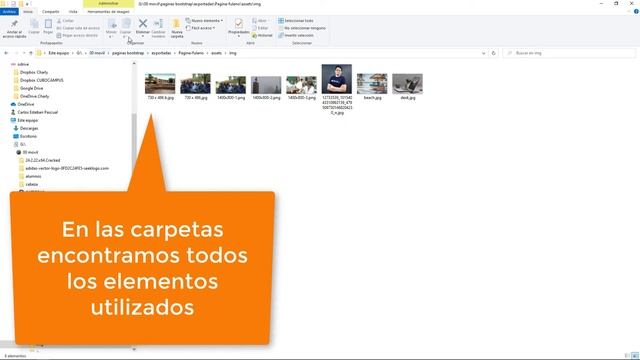640x360 pixels.
Task: Click the Eliminar X icon
Action: (x=143, y=24)
